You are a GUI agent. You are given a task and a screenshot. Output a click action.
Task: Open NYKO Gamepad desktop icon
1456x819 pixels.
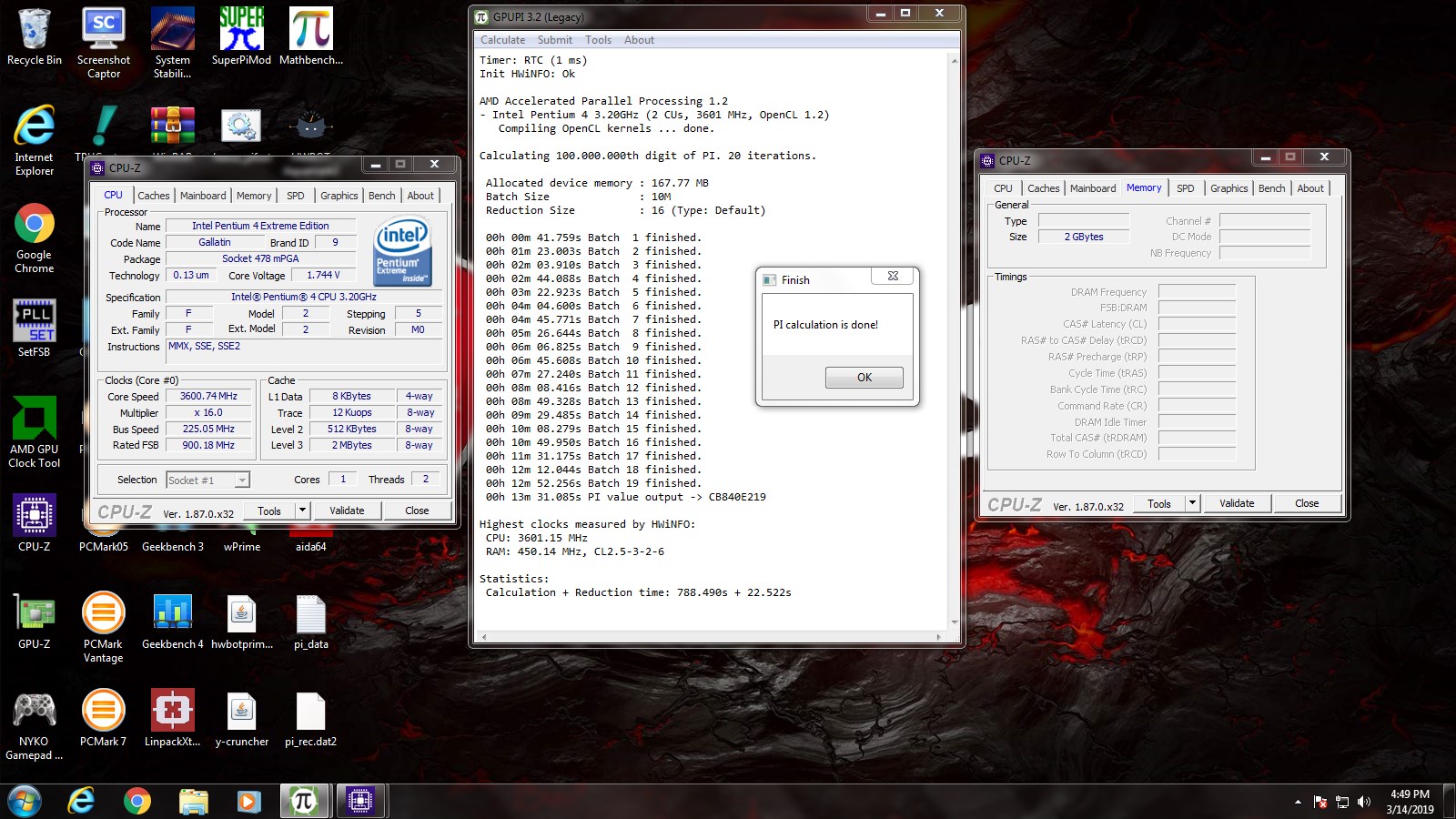click(35, 724)
